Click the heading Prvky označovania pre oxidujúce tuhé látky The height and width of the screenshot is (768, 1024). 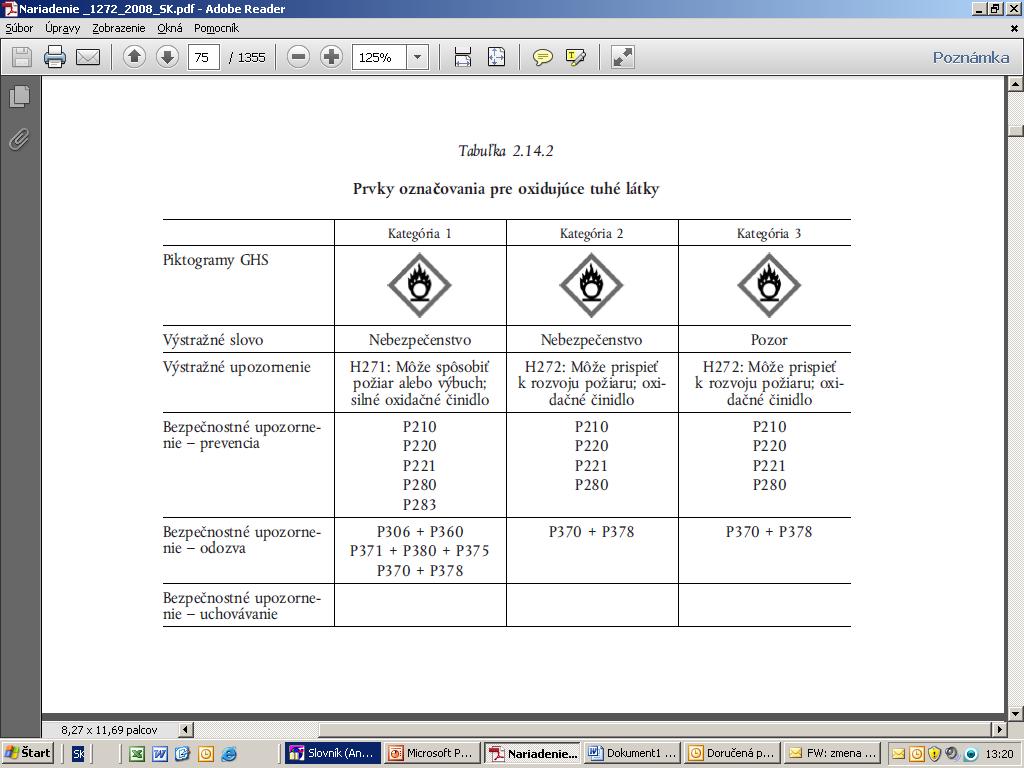point(506,189)
